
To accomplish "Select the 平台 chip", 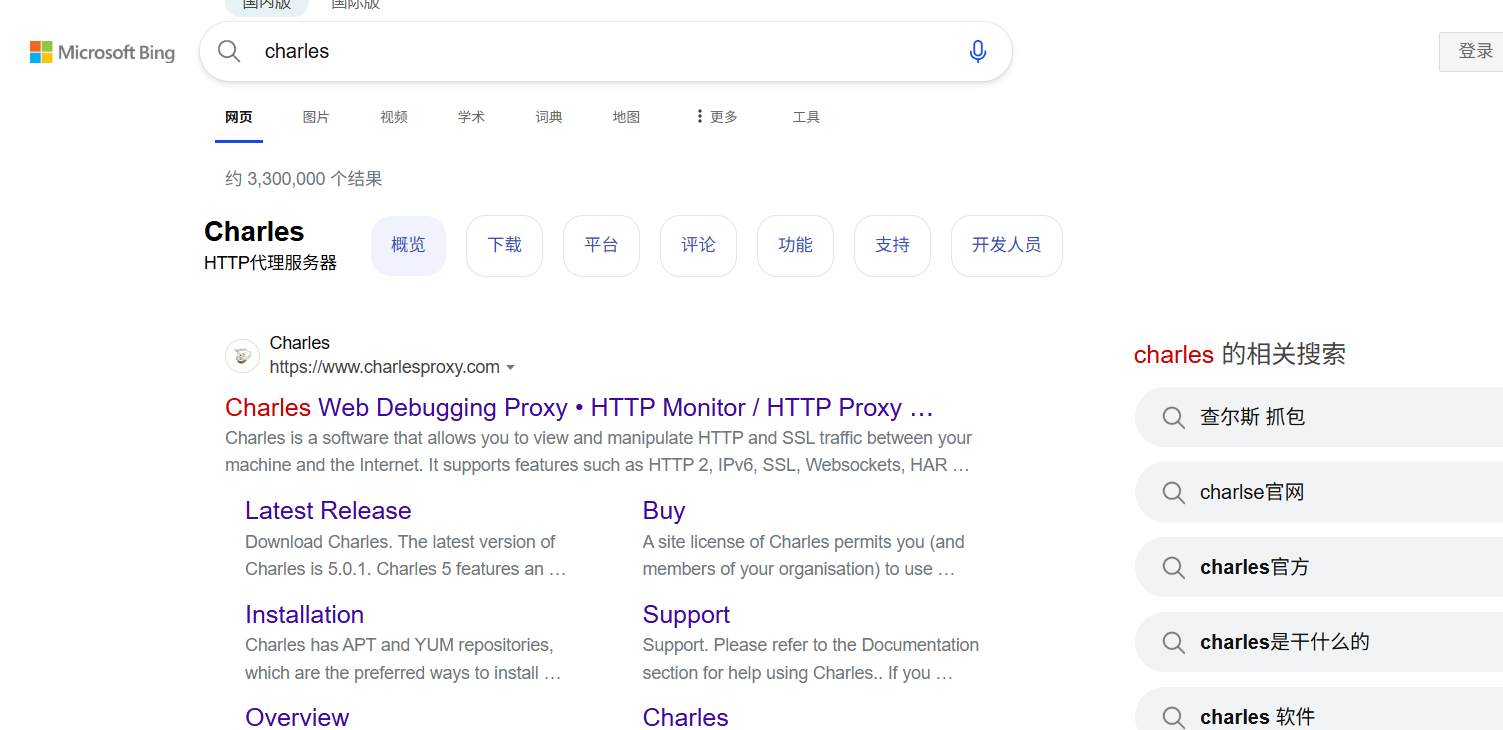I will click(x=601, y=246).
